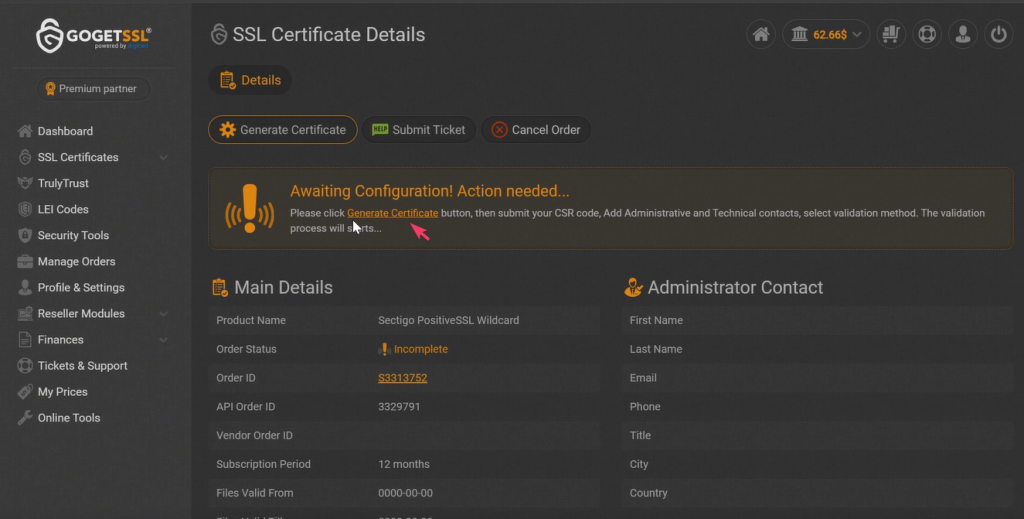
Task: Open TrulyTrust in sidebar
Action: click(x=63, y=183)
